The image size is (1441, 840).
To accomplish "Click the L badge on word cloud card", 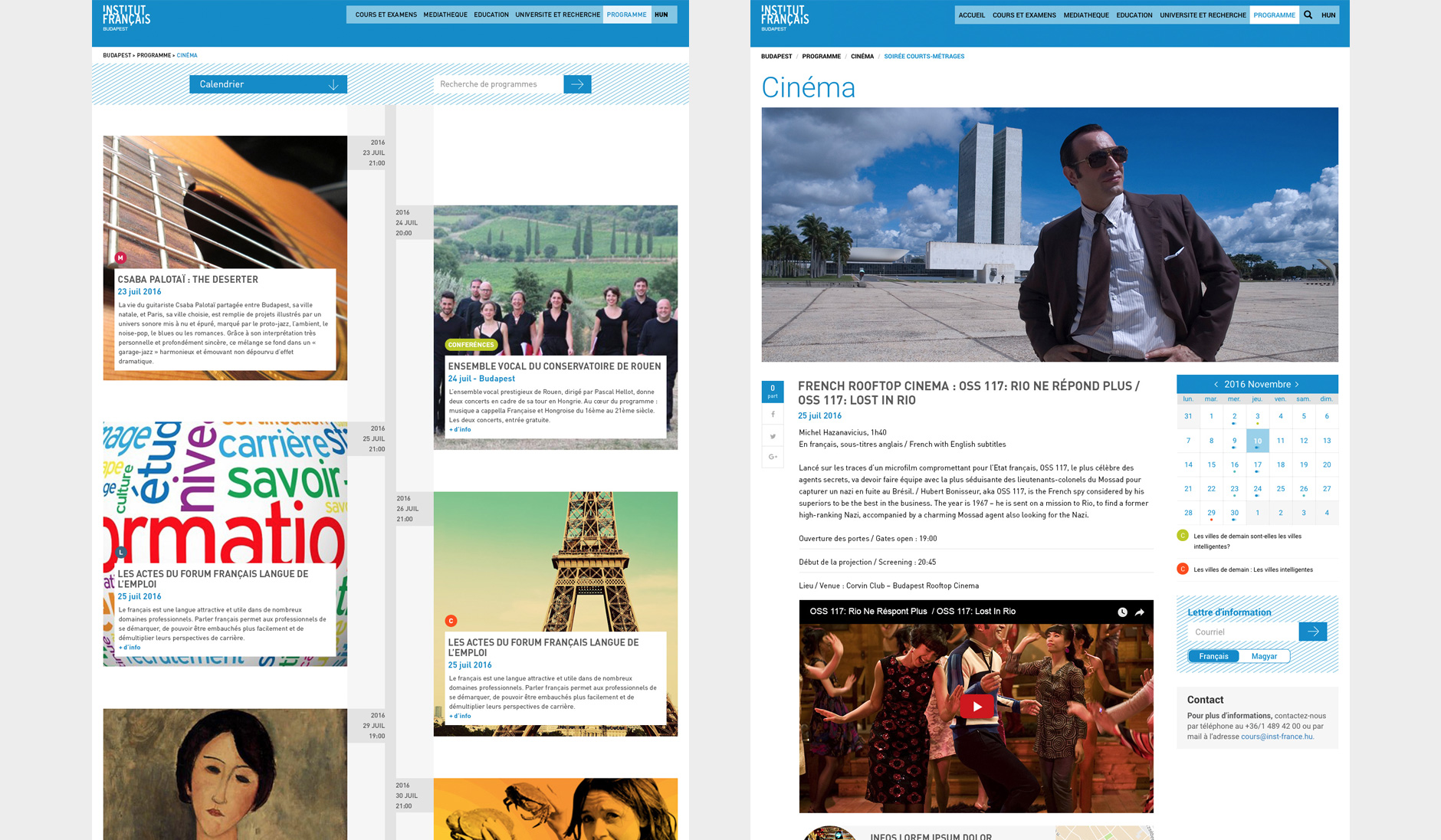I will pyautogui.click(x=120, y=552).
